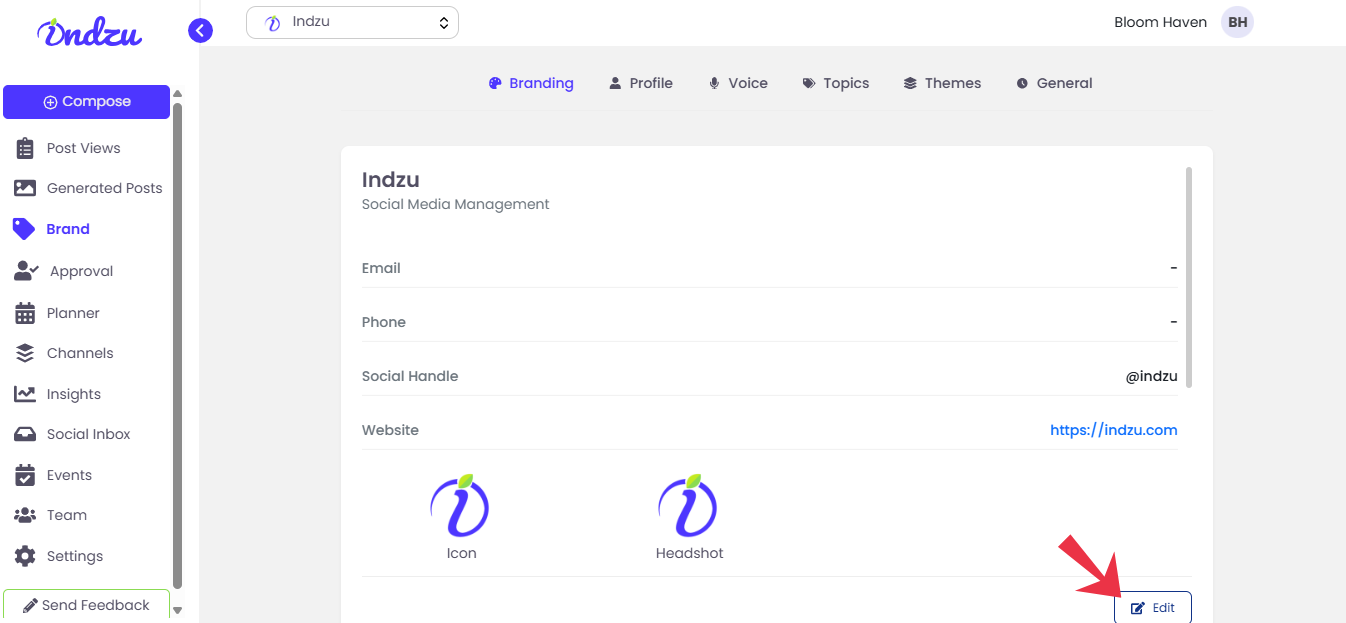The width and height of the screenshot is (1346, 623).
Task: Collapse the sidebar with arrow button
Action: click(200, 31)
